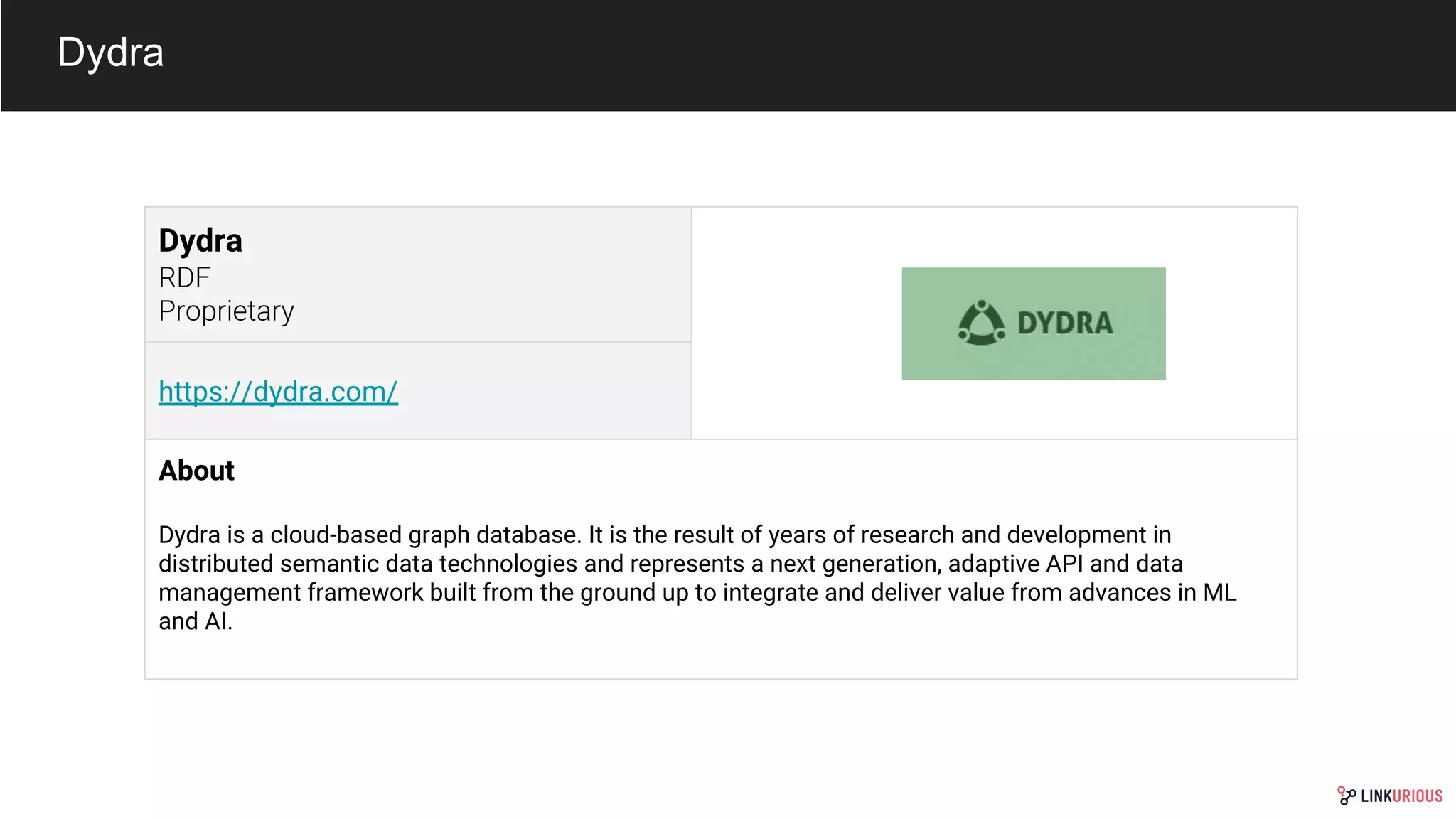This screenshot has width=1456, height=819.
Task: Open the https://dydra.com/ link
Action: (x=278, y=392)
